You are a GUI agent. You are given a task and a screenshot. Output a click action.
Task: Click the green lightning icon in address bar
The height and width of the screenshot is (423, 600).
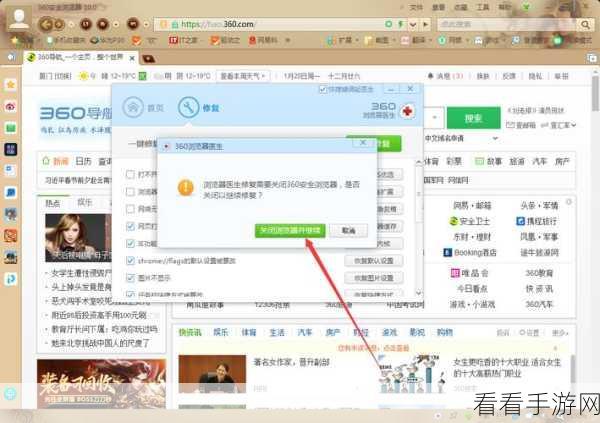pos(401,24)
